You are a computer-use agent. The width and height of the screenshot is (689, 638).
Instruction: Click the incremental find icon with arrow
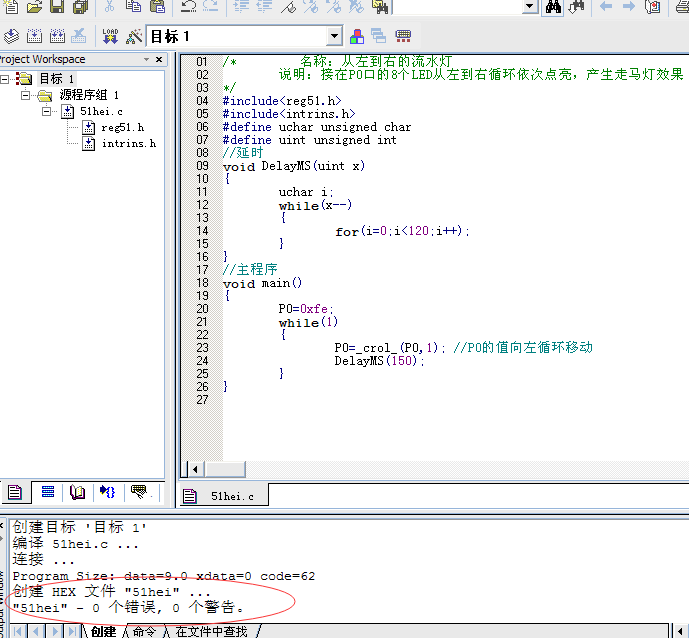576,7
